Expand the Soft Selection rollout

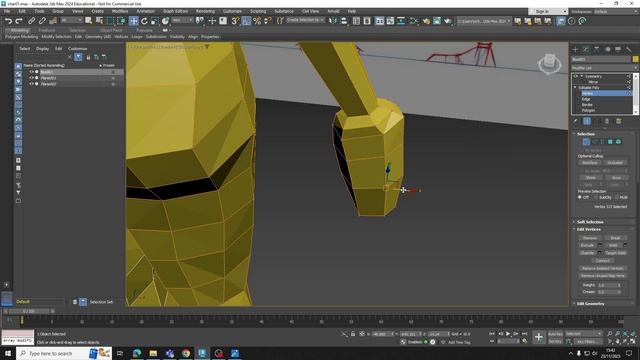[590, 222]
